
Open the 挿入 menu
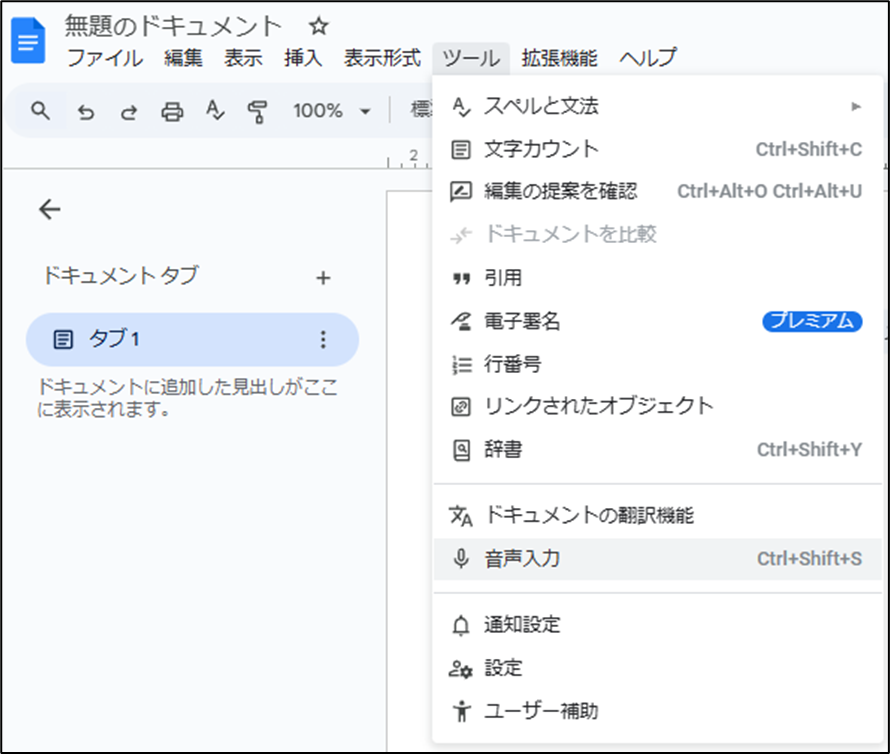pyautogui.click(x=303, y=58)
